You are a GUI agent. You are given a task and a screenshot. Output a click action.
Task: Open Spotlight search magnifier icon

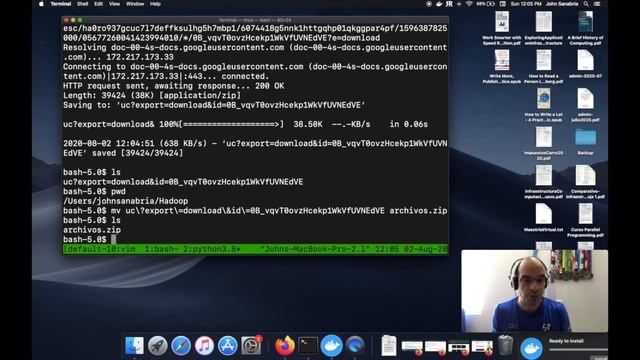(x=586, y=4)
